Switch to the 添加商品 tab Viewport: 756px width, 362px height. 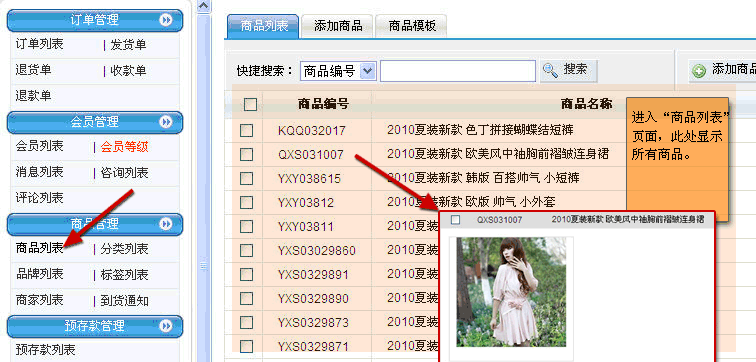338,26
